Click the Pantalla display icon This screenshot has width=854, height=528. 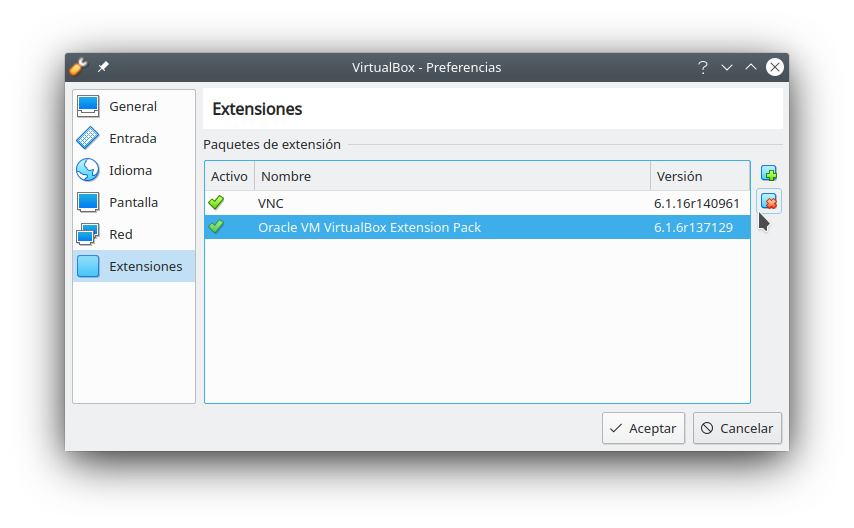click(88, 202)
